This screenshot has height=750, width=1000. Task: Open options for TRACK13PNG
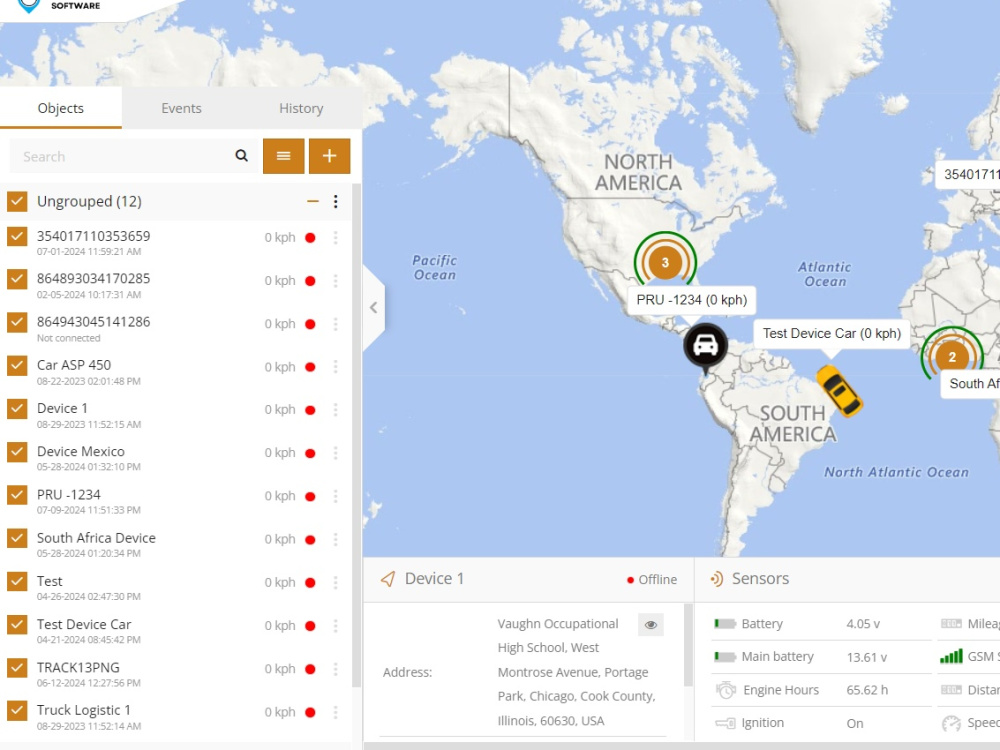[335, 669]
